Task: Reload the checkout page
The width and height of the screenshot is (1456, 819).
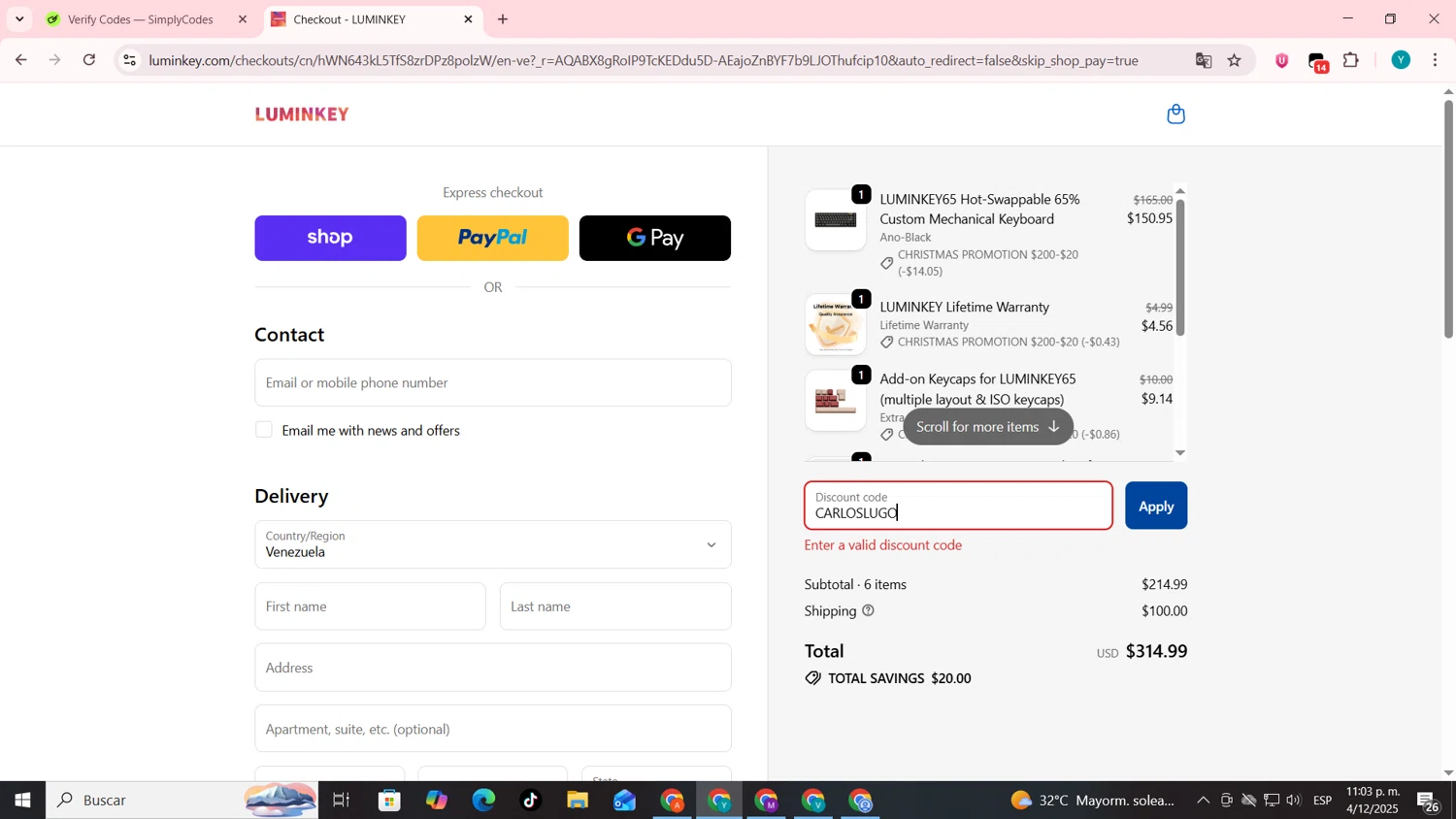Action: click(x=89, y=60)
